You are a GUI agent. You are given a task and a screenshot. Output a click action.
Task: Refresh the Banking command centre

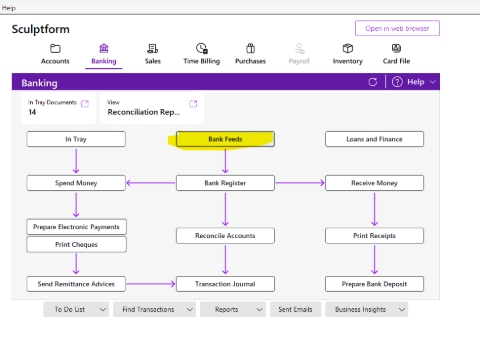(373, 82)
